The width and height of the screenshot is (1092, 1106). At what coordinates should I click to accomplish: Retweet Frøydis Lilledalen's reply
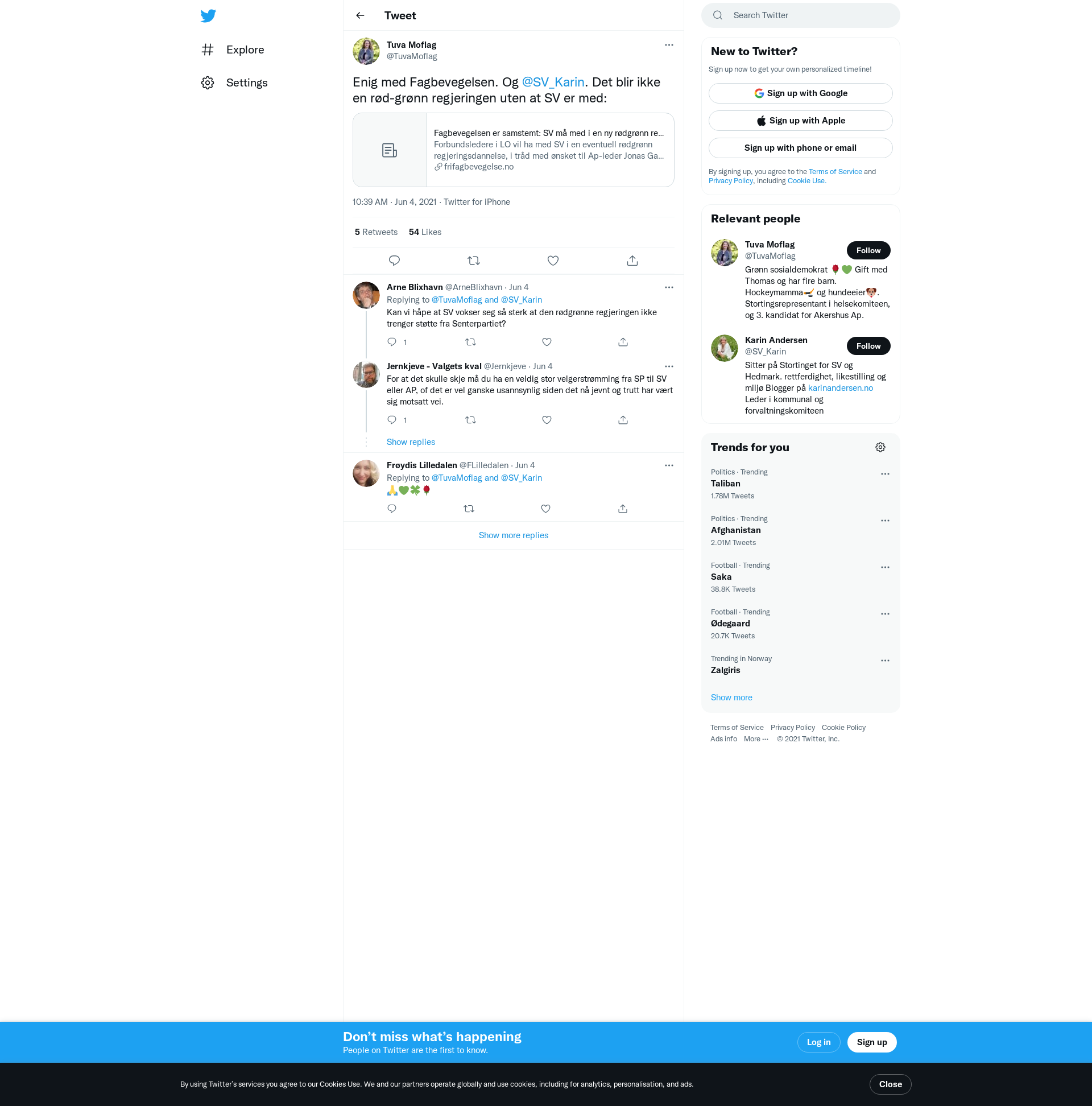(469, 509)
